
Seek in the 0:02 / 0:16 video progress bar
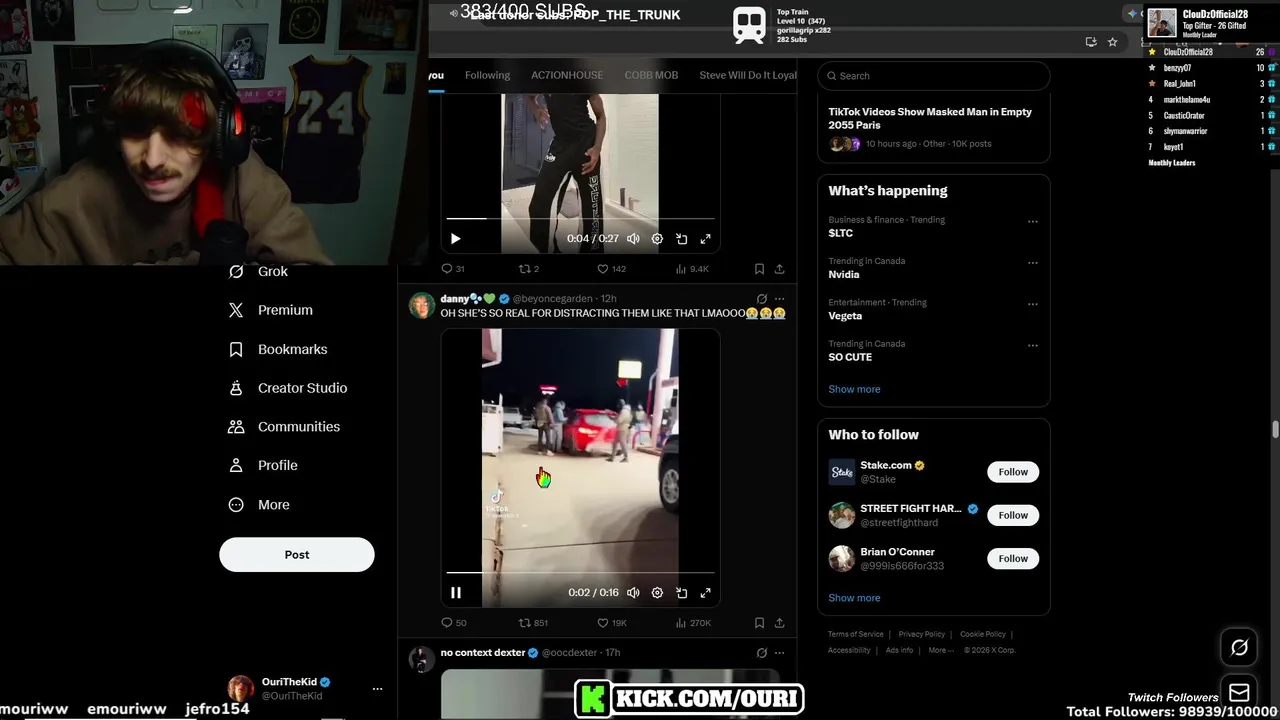pyautogui.click(x=580, y=572)
